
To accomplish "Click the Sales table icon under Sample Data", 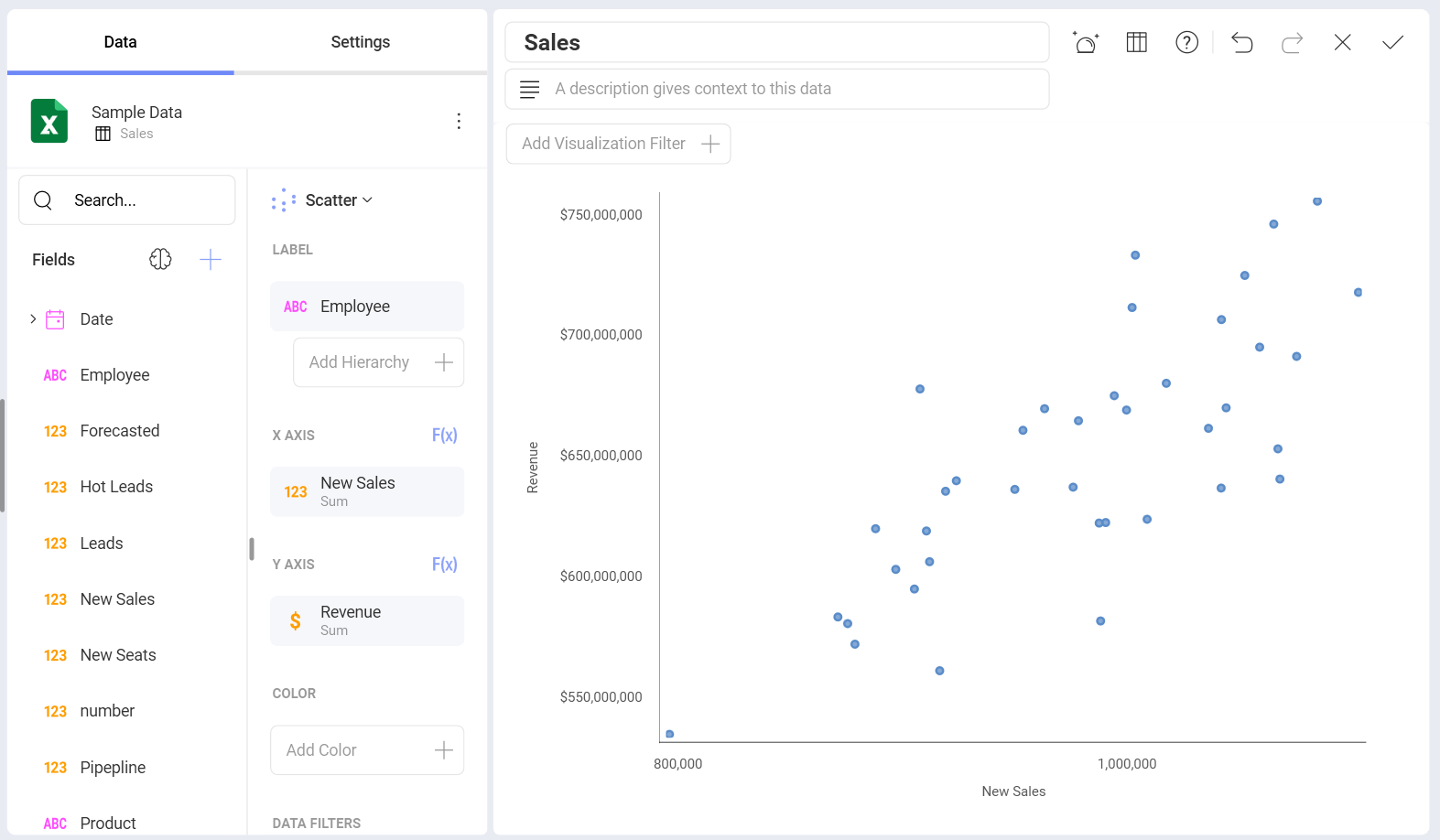I will tap(103, 134).
